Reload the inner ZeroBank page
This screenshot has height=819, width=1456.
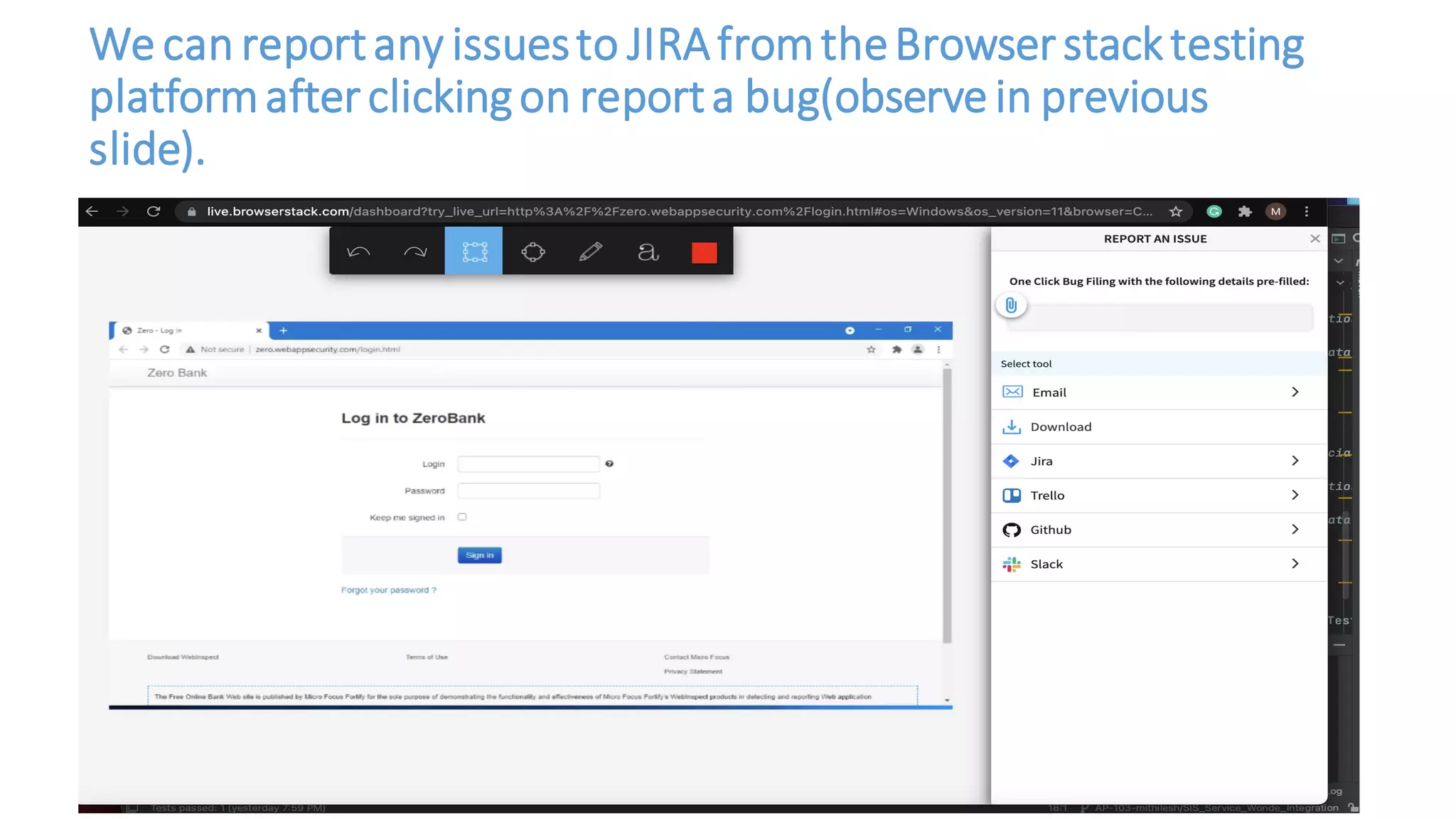[x=165, y=349]
